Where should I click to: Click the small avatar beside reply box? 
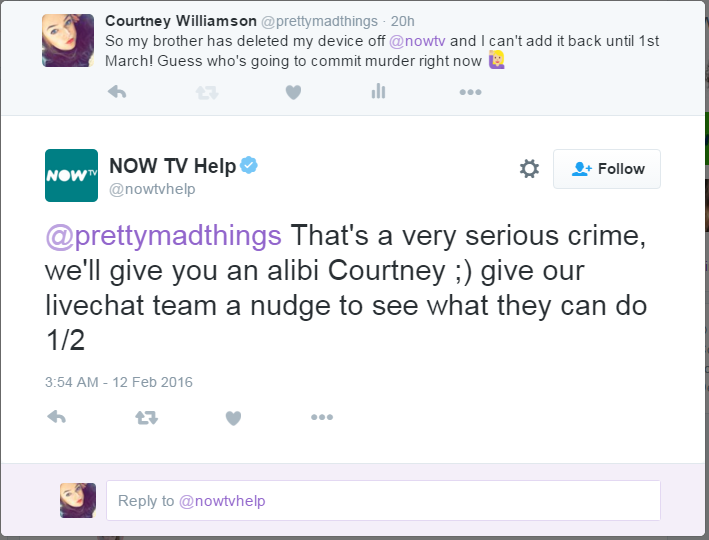(x=78, y=500)
